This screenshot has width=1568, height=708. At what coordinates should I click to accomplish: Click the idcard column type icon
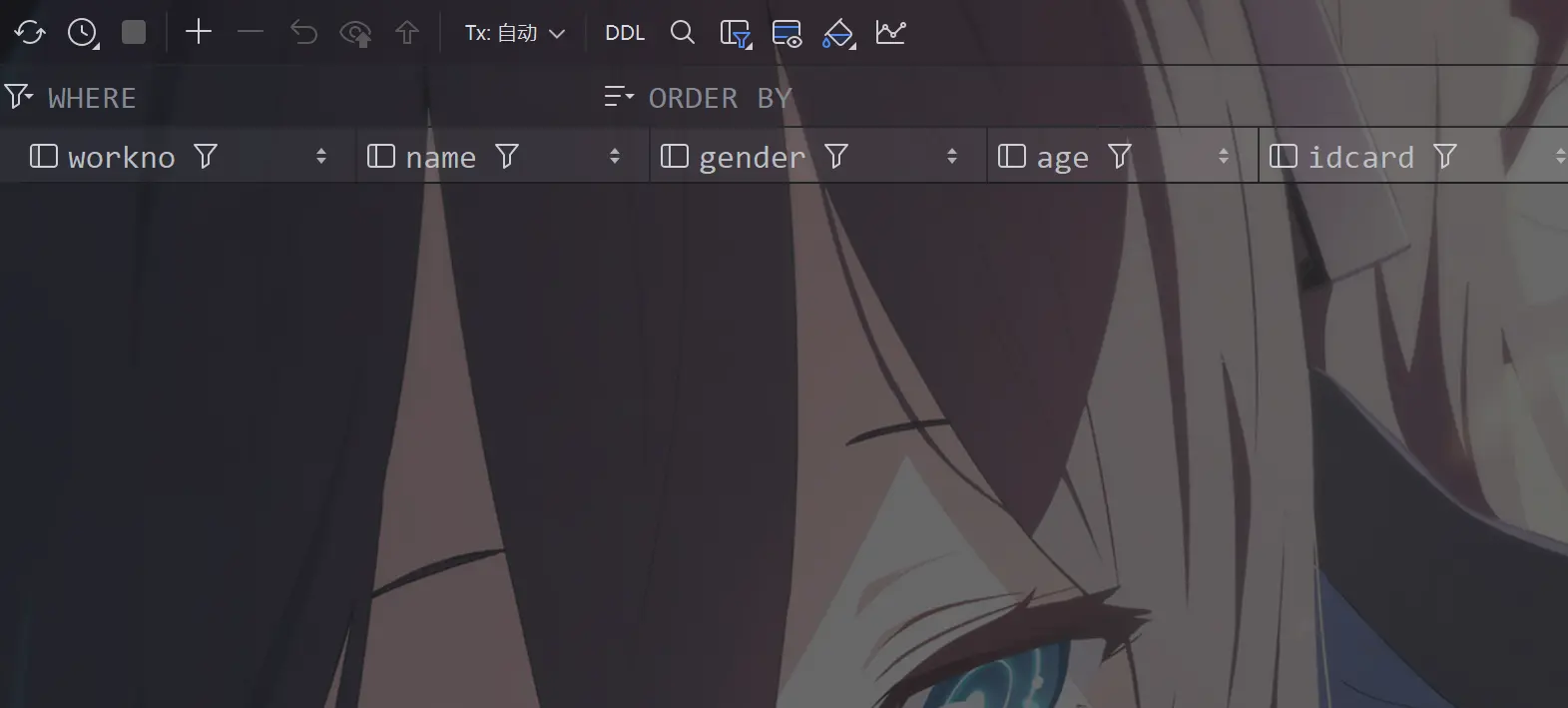pyautogui.click(x=1284, y=156)
